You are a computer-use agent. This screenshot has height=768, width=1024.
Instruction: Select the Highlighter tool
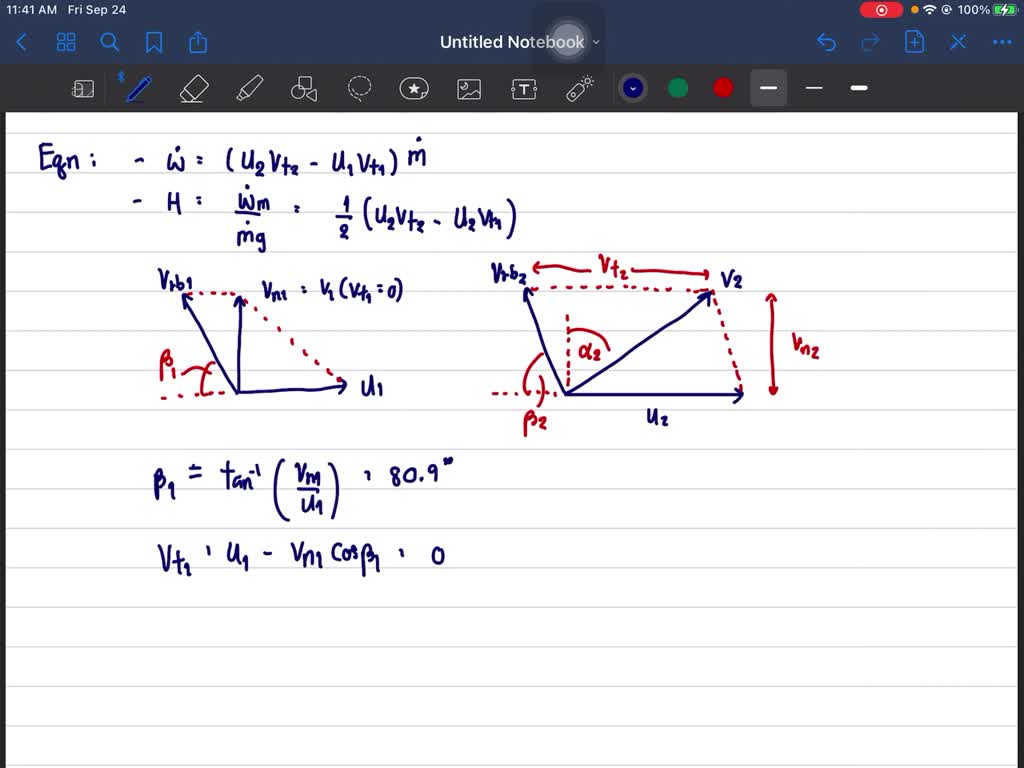(x=247, y=89)
